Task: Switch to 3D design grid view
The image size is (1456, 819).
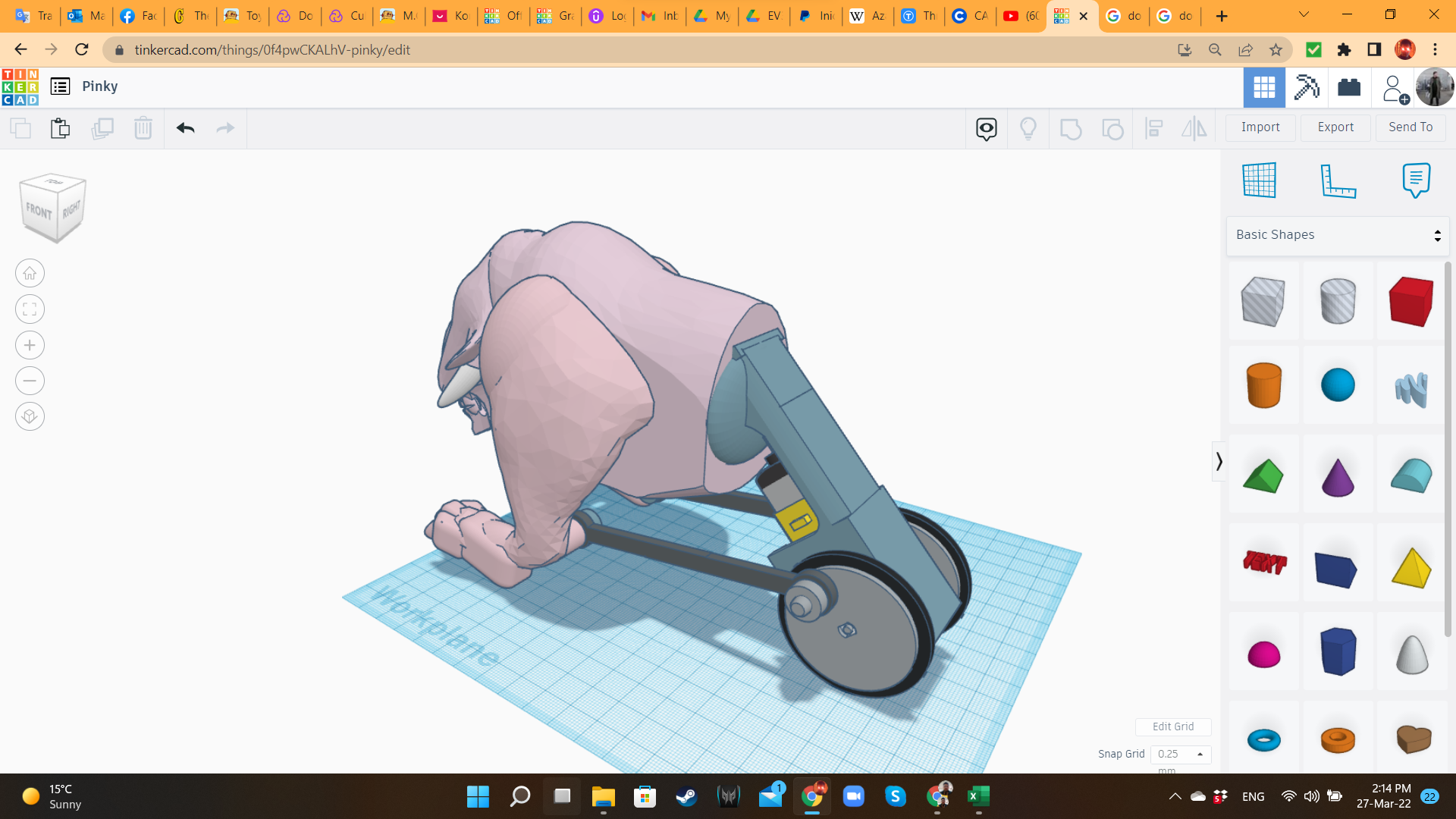Action: click(x=1264, y=87)
